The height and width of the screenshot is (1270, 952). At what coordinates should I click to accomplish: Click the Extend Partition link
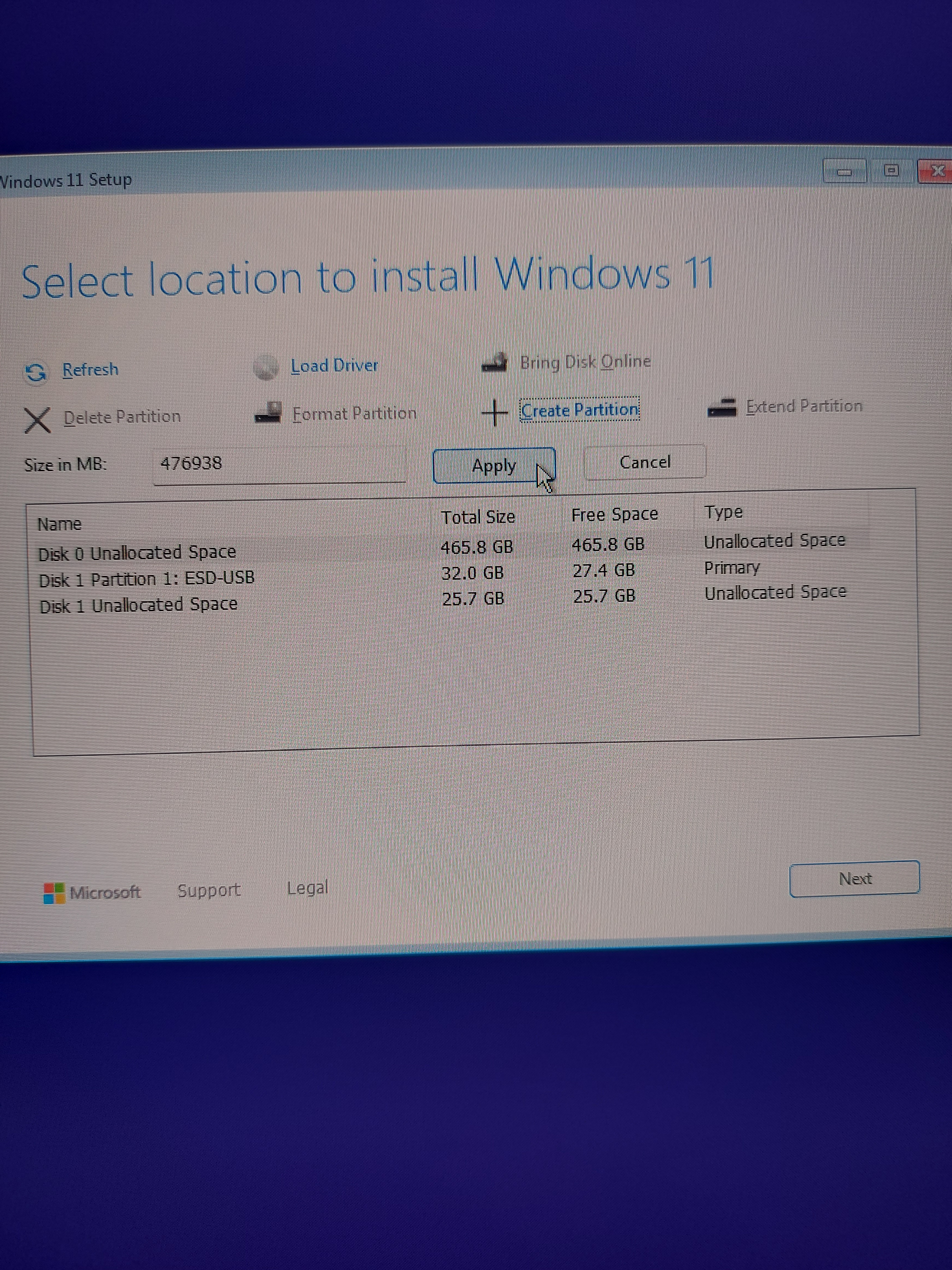[x=804, y=406]
